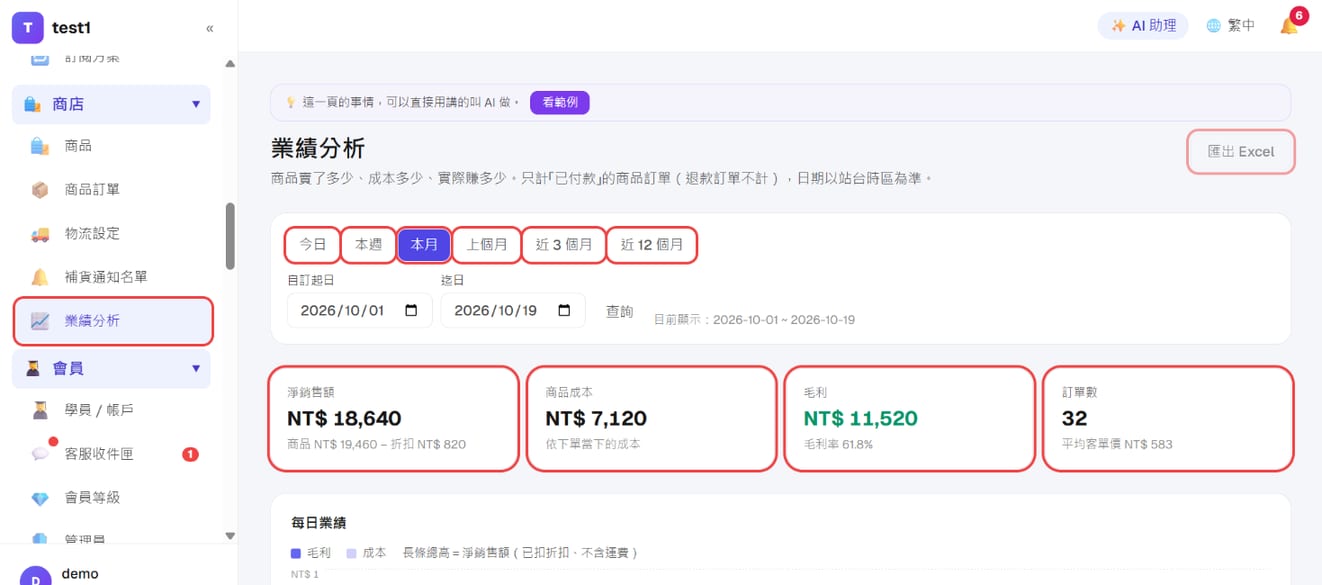1322x585 pixels.
Task: Click the 匯出 Excel button
Action: tap(1241, 152)
